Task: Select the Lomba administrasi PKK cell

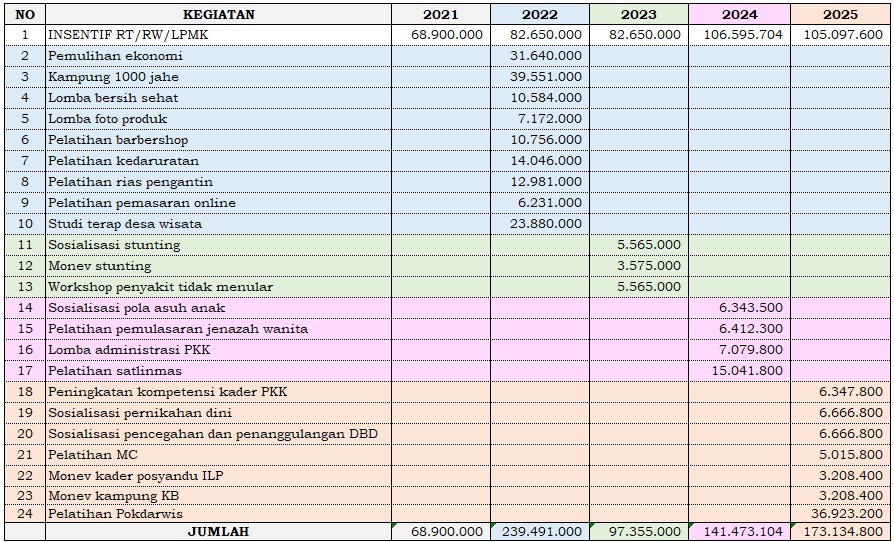Action: [x=218, y=350]
